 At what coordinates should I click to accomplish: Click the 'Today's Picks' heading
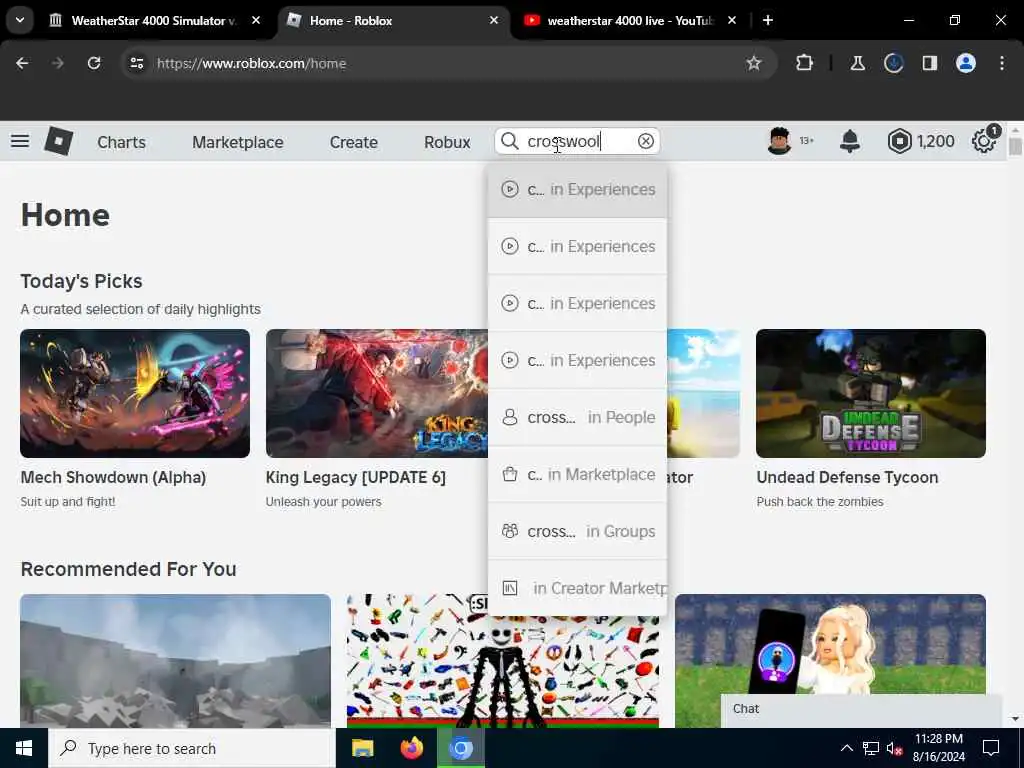pyautogui.click(x=82, y=281)
